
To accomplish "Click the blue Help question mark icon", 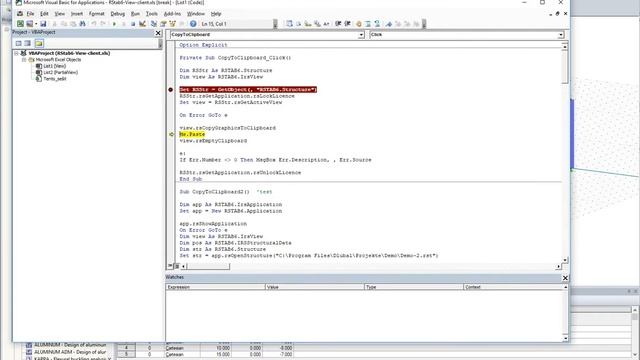I will coord(193,24).
